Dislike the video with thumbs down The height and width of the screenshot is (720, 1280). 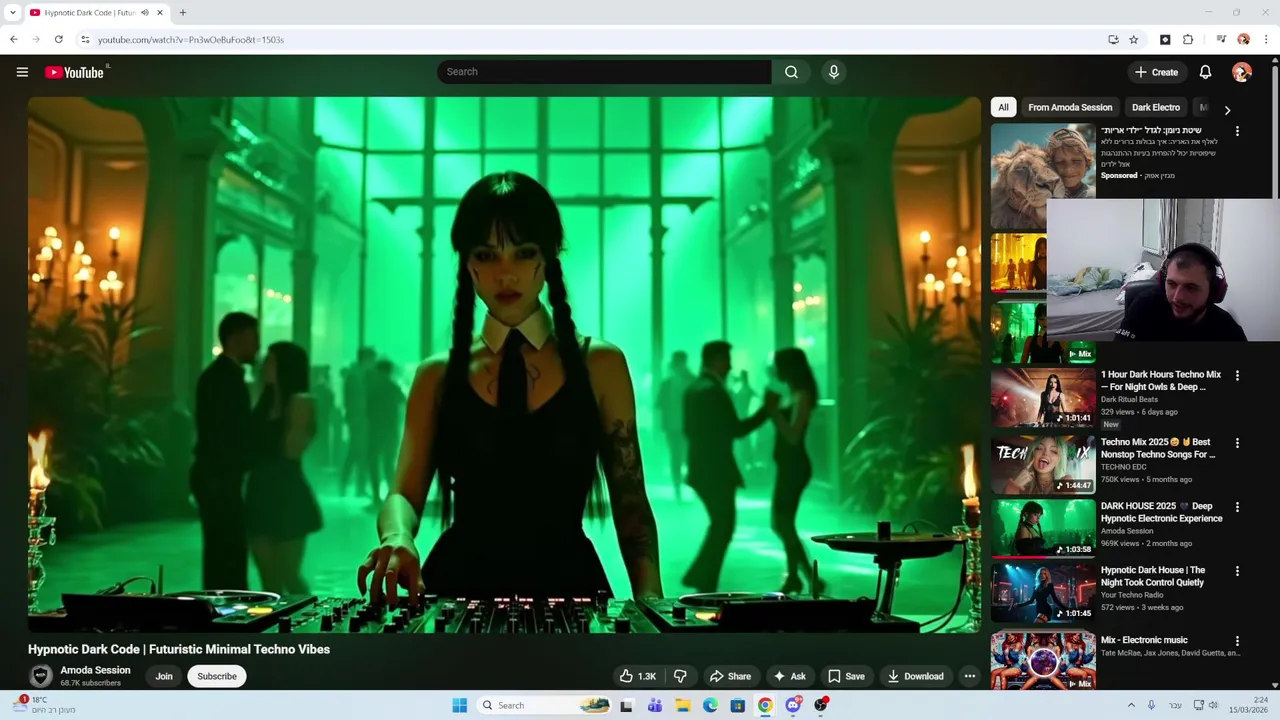pos(680,676)
